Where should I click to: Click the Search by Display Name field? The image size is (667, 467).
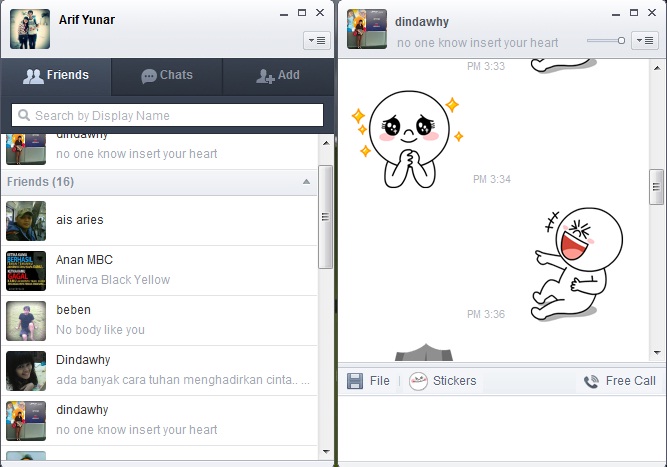pyautogui.click(x=167, y=115)
